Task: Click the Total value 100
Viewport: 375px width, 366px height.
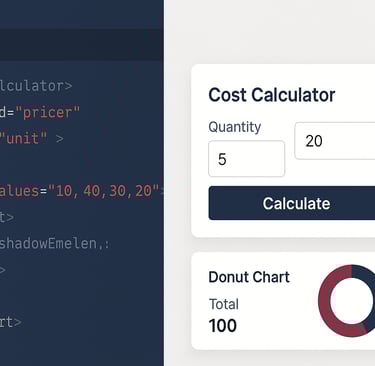Action: pos(223,326)
